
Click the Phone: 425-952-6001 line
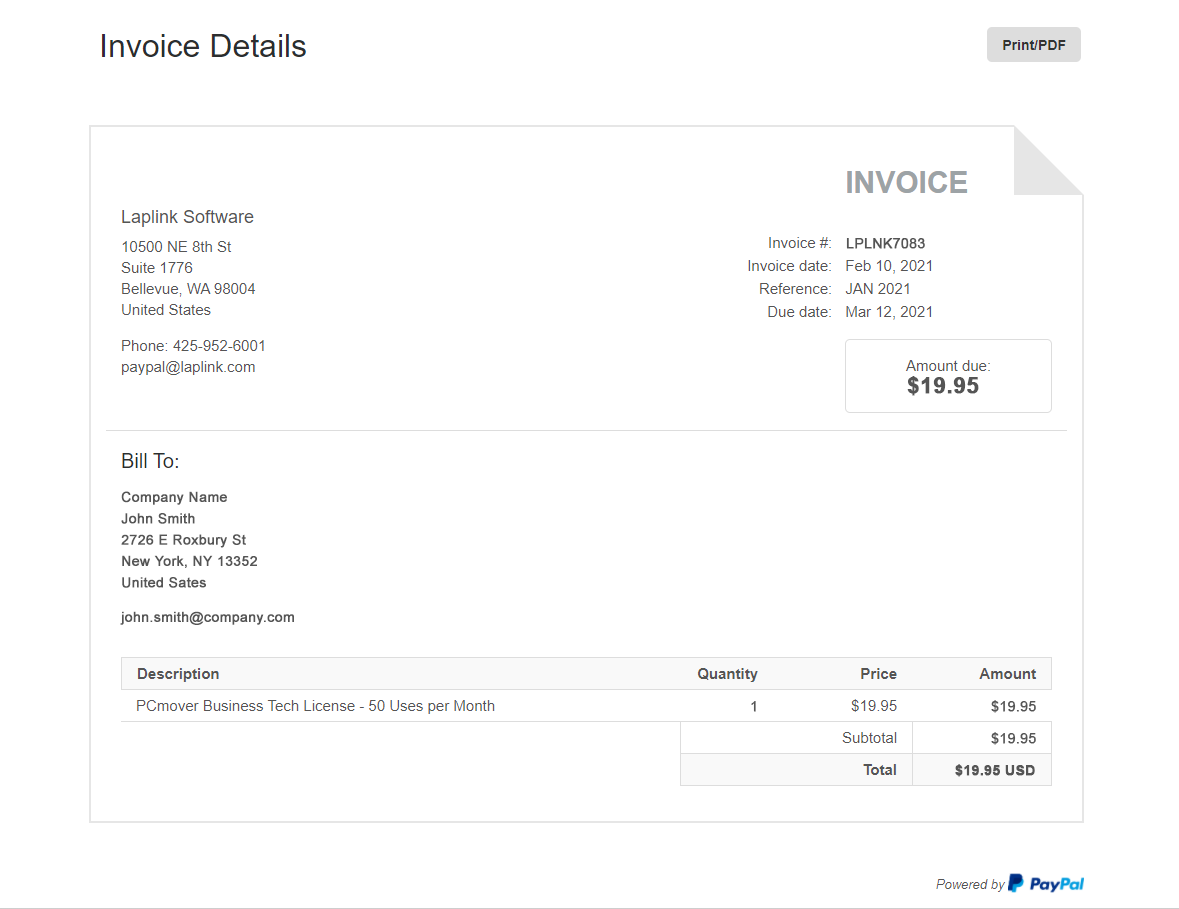pyautogui.click(x=193, y=346)
